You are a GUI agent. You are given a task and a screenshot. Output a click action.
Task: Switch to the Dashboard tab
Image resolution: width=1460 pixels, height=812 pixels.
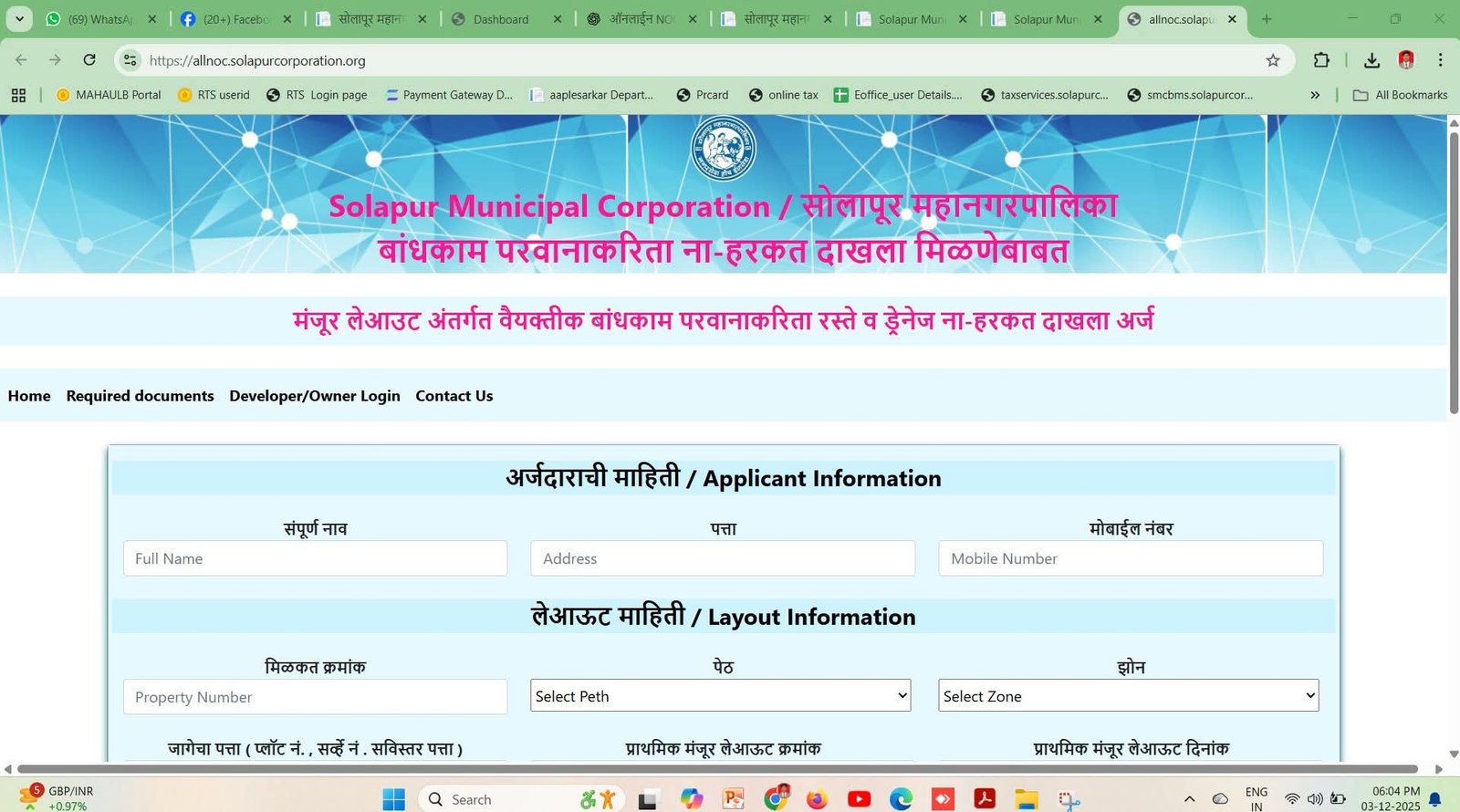pos(501,19)
